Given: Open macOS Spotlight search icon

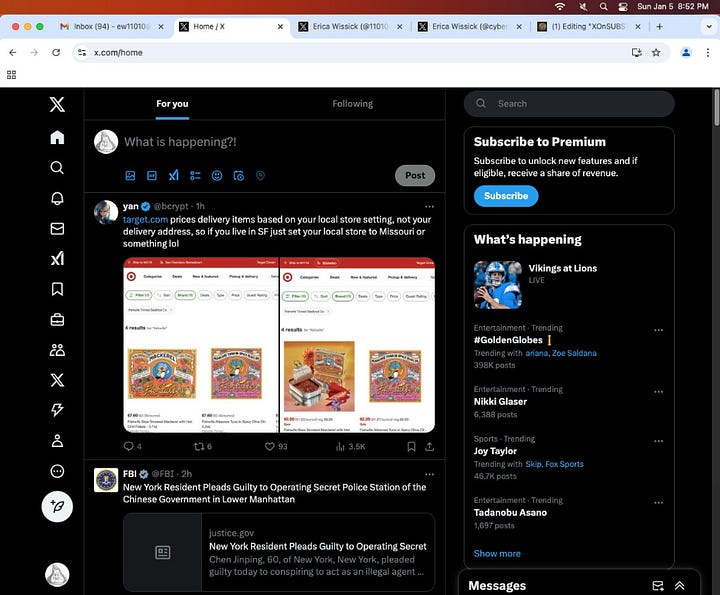Looking at the screenshot, I should pyautogui.click(x=603, y=6).
